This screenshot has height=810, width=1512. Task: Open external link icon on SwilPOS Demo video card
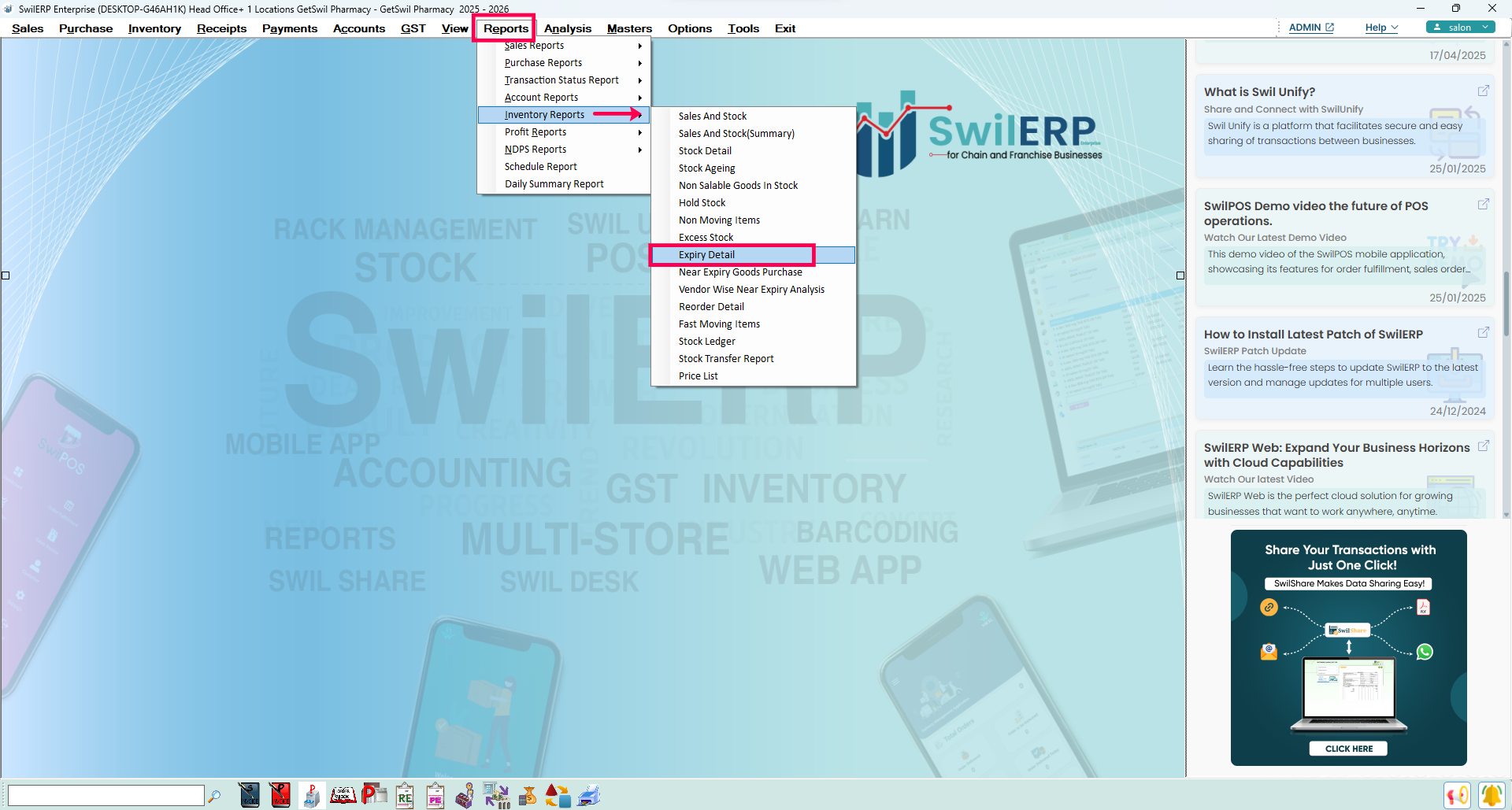click(x=1483, y=204)
